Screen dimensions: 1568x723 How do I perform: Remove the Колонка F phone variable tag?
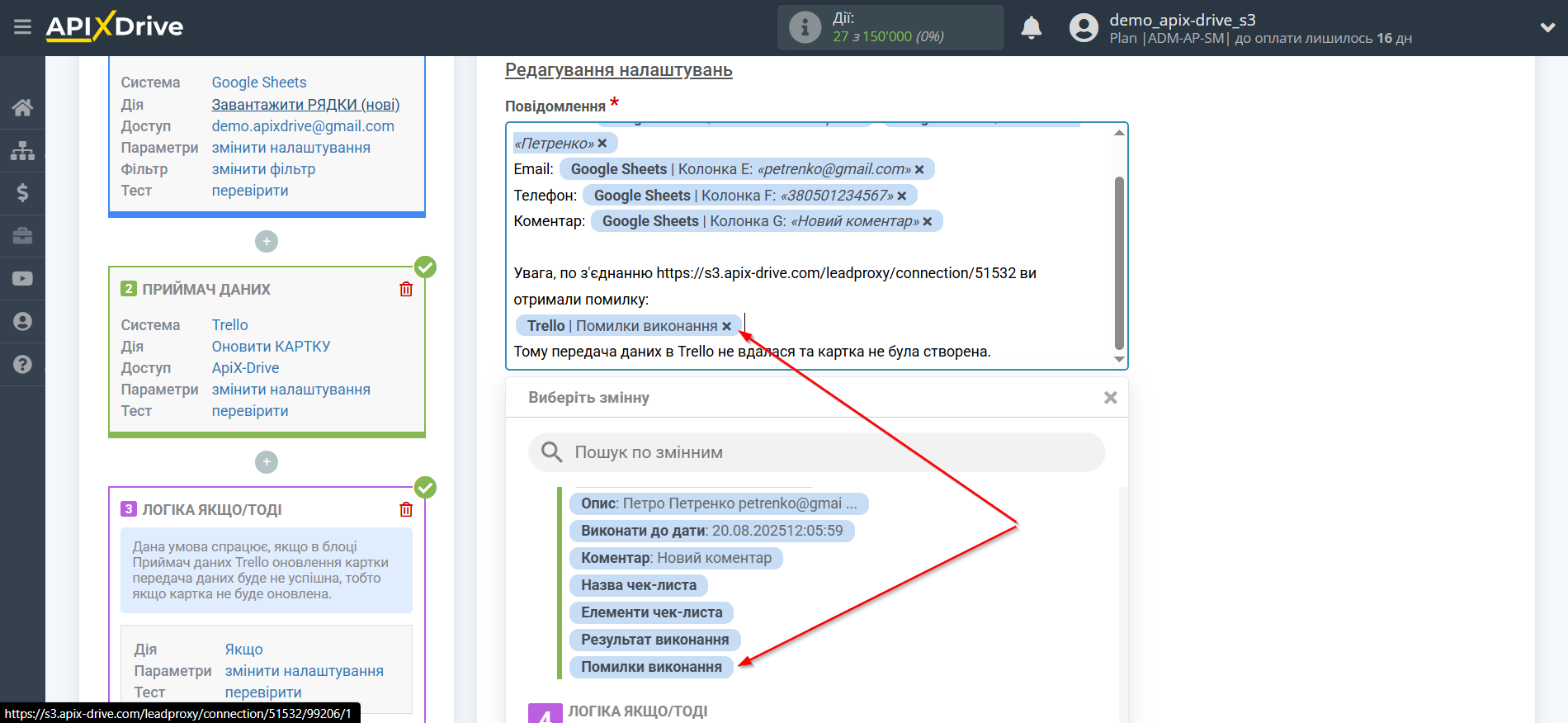click(x=902, y=196)
